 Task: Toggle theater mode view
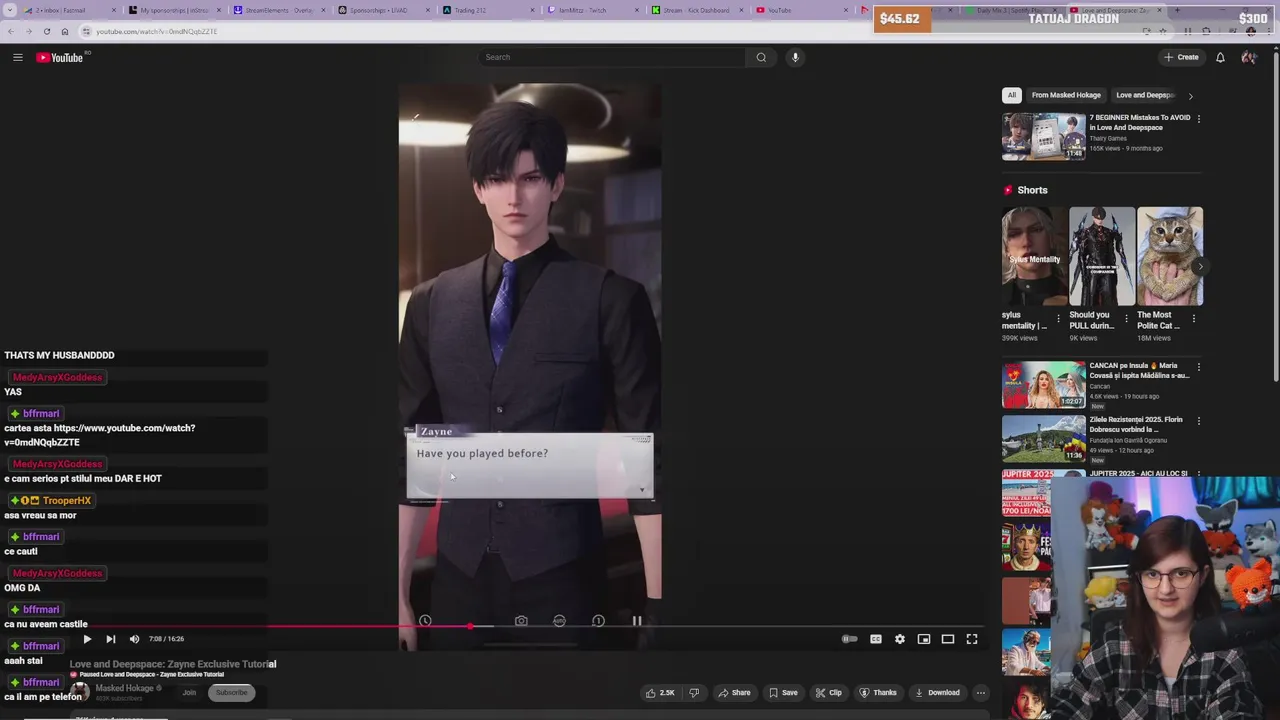click(948, 639)
